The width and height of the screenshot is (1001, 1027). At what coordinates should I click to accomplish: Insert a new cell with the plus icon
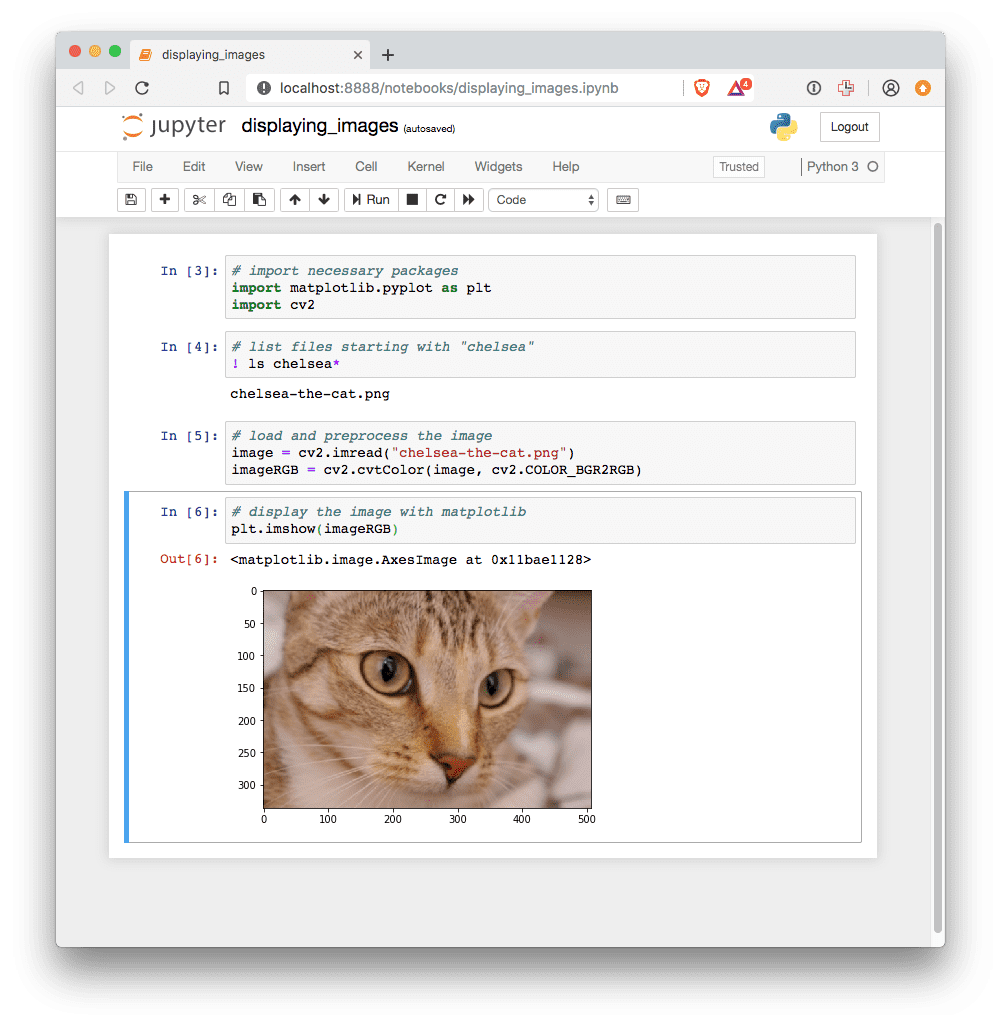point(164,200)
